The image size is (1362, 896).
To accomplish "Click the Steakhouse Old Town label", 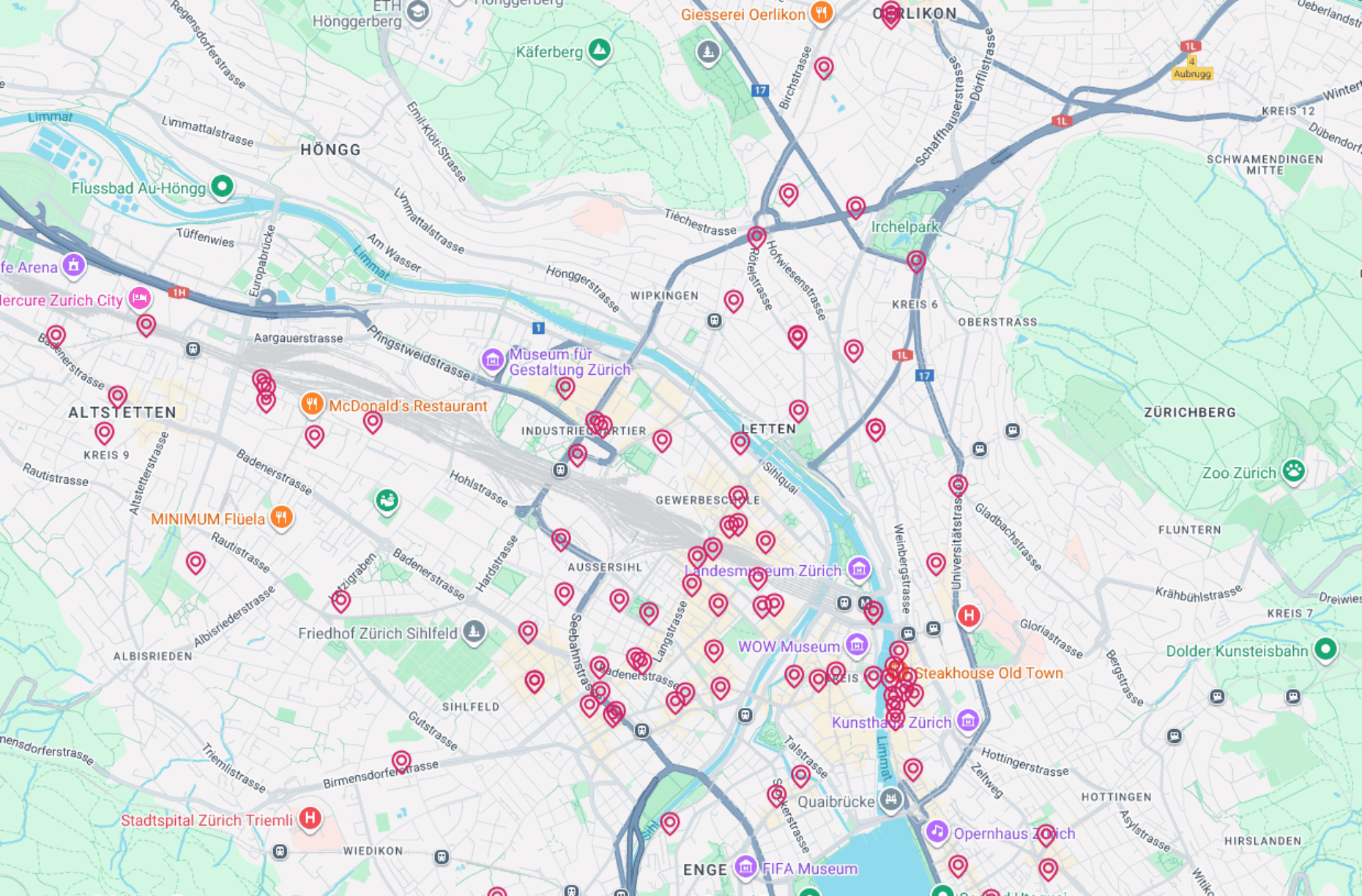I will point(988,673).
